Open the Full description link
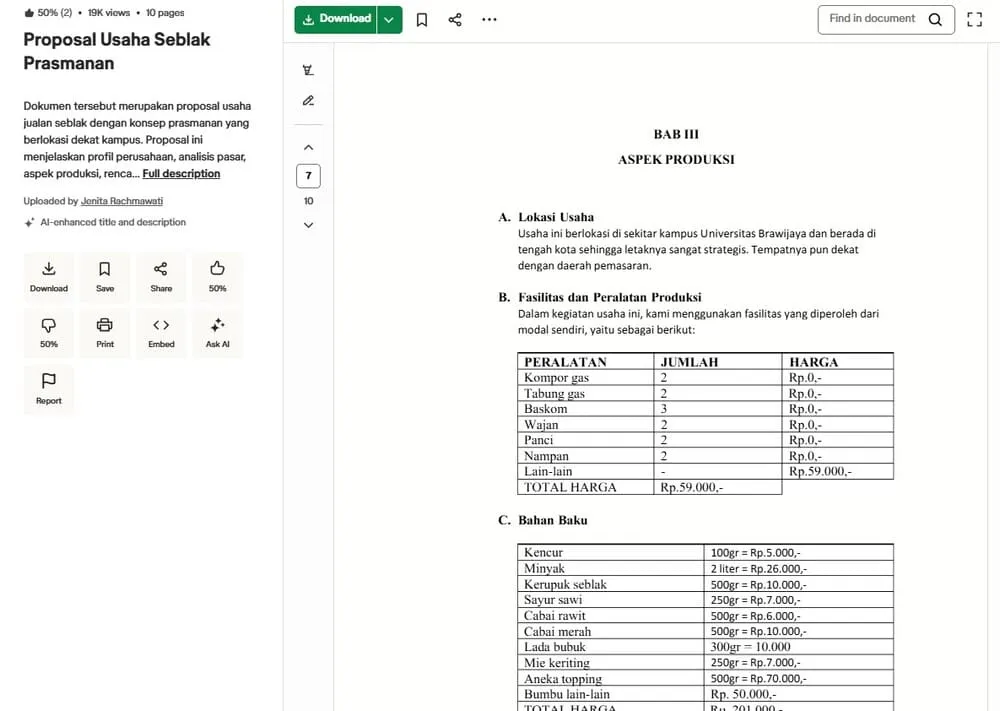The height and width of the screenshot is (711, 1000). point(181,173)
